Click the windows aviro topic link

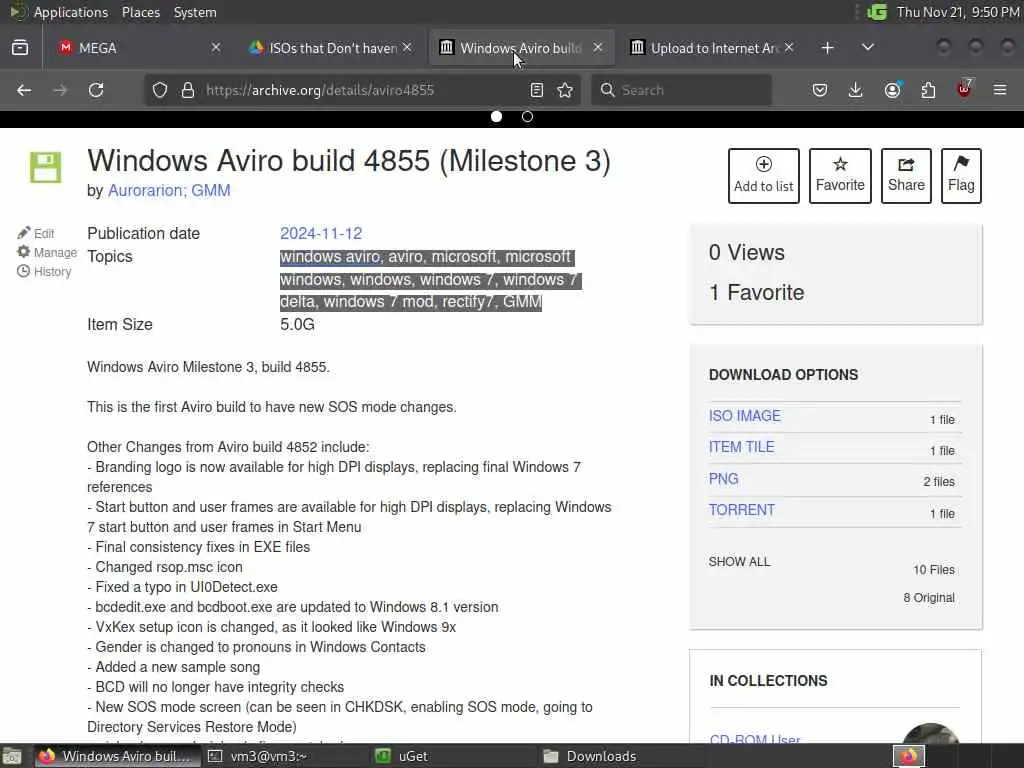330,257
